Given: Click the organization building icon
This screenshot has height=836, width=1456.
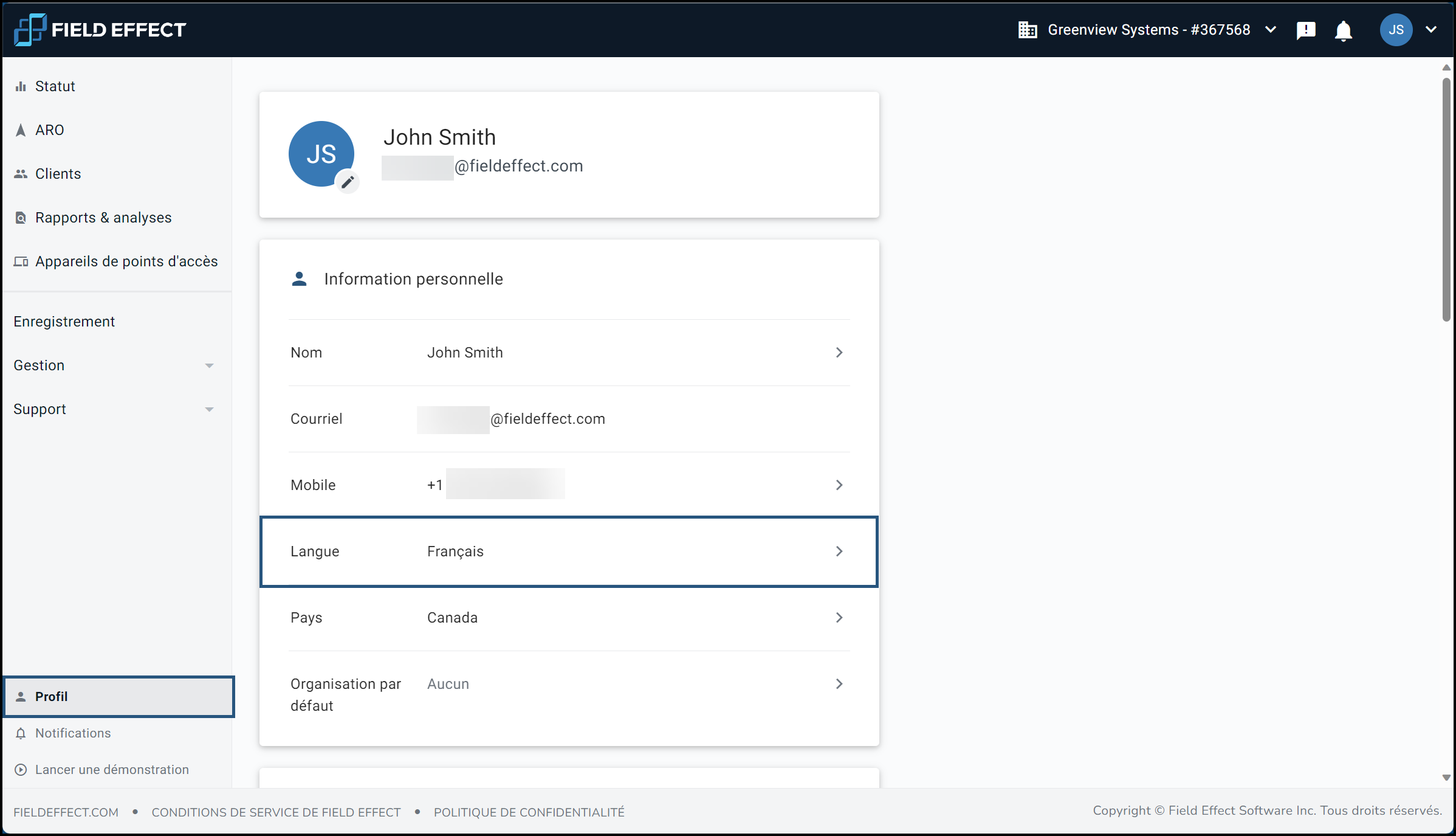Looking at the screenshot, I should [1027, 30].
